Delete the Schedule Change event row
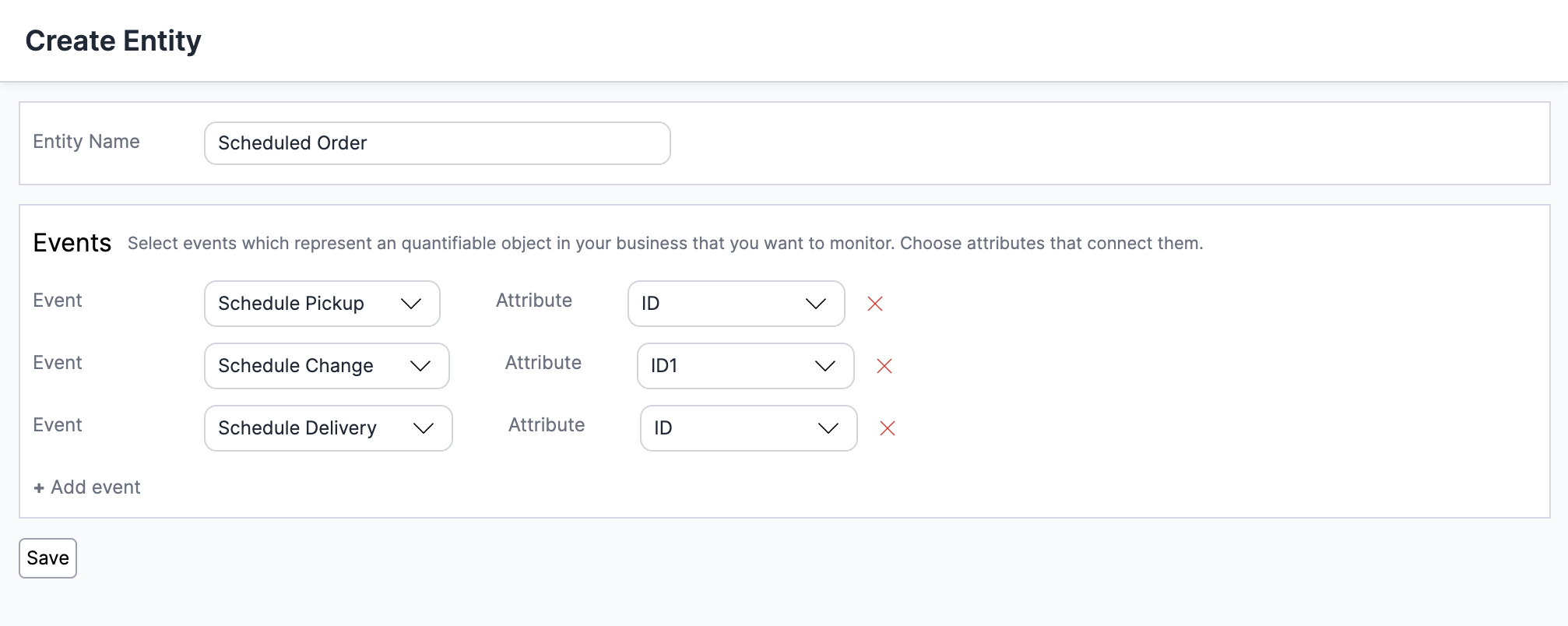This screenshot has width=1568, height=626. pos(884,366)
